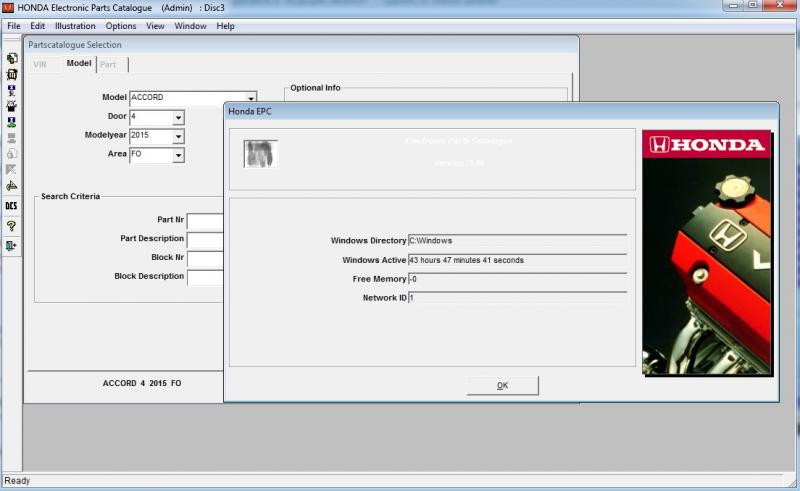The height and width of the screenshot is (491, 800).
Task: Click the 'Honda EPC' dialog title bar
Action: (501, 111)
